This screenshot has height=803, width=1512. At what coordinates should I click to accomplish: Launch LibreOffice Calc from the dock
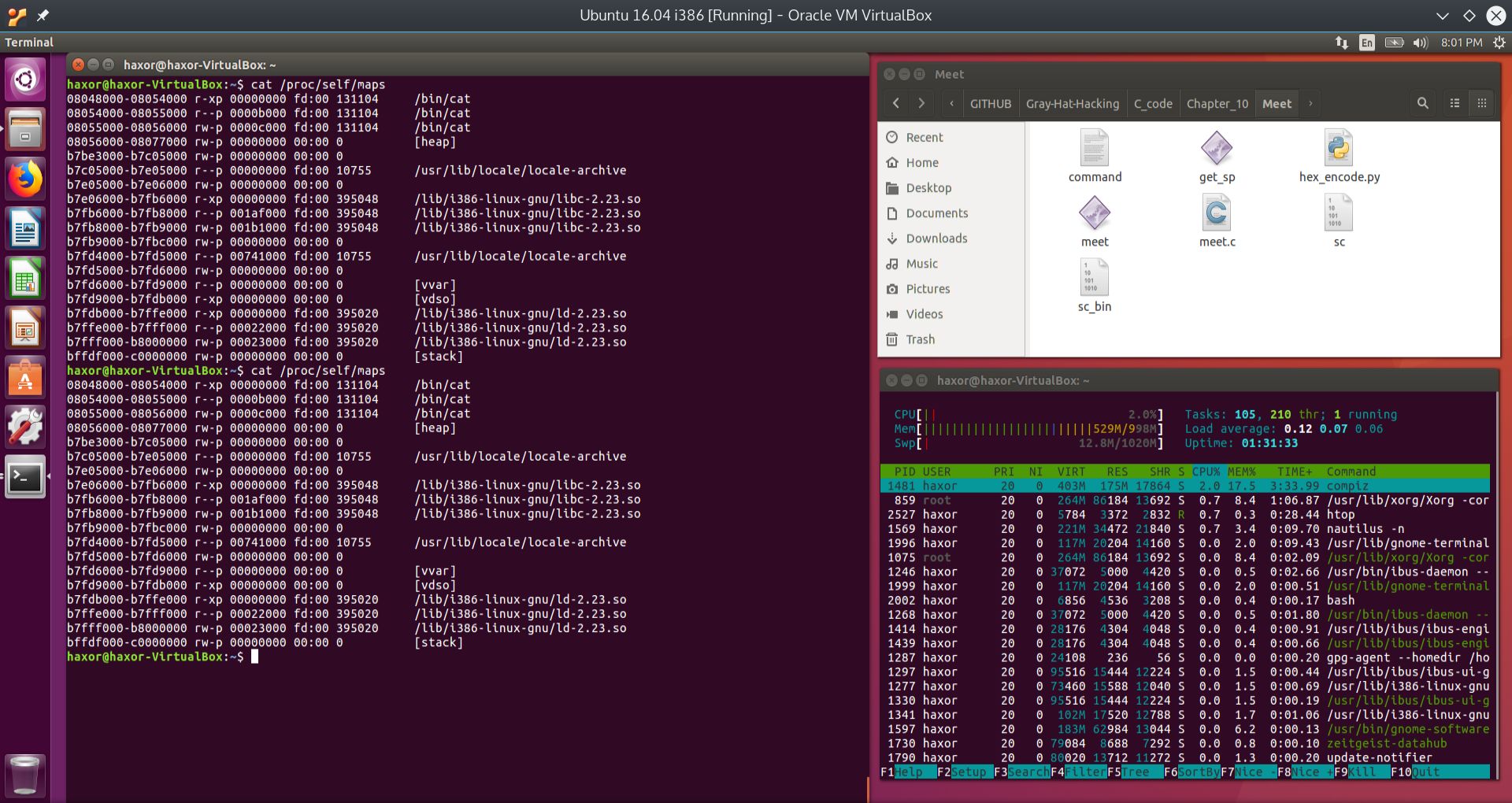tap(25, 279)
